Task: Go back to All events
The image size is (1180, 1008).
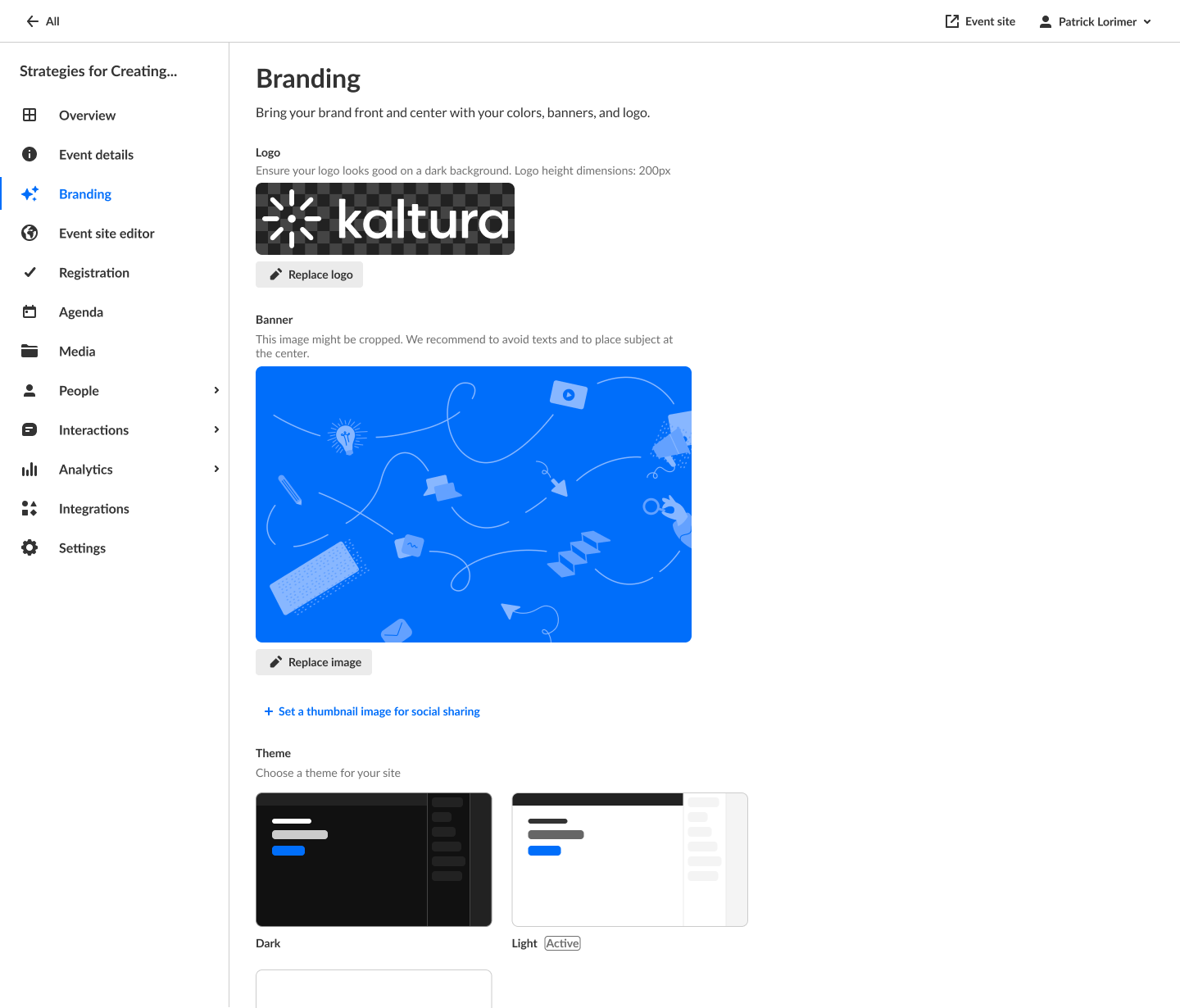Action: (43, 21)
